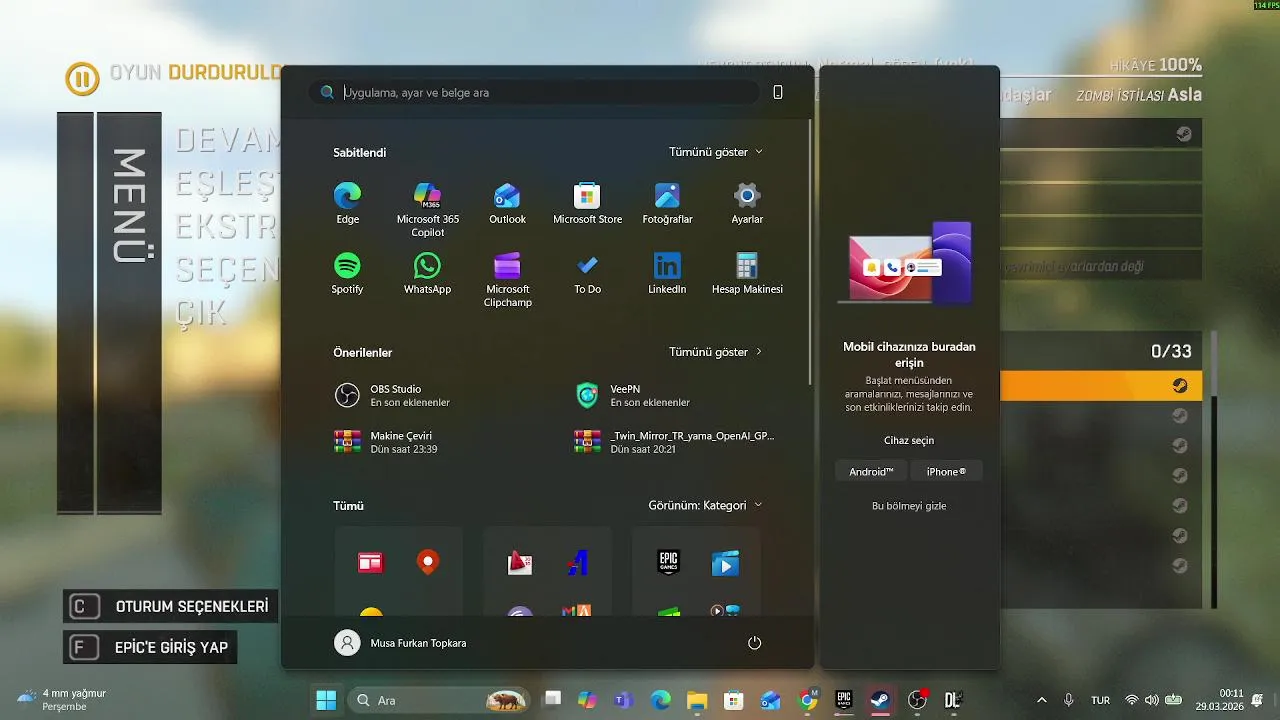Image resolution: width=1280 pixels, height=720 pixels.
Task: Open the red news app icon
Action: pos(371,563)
